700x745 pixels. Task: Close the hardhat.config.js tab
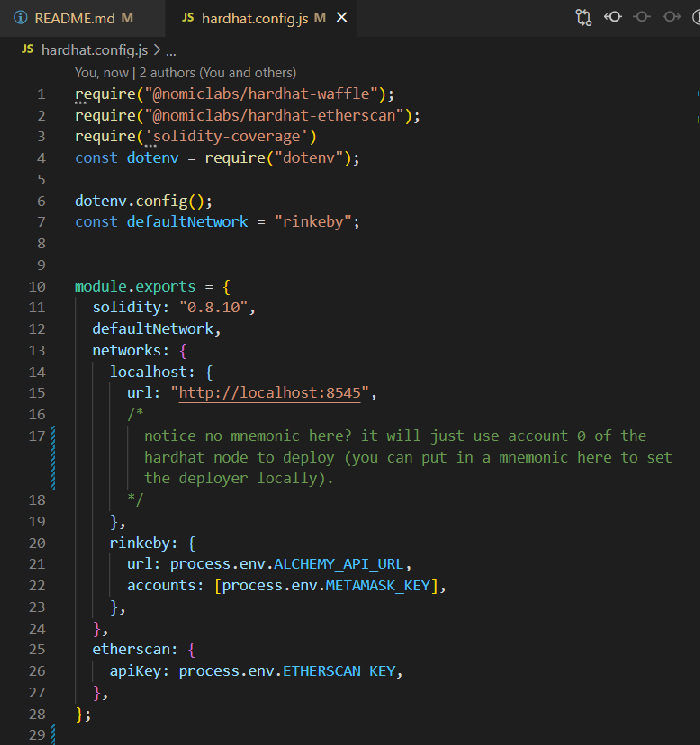point(342,18)
